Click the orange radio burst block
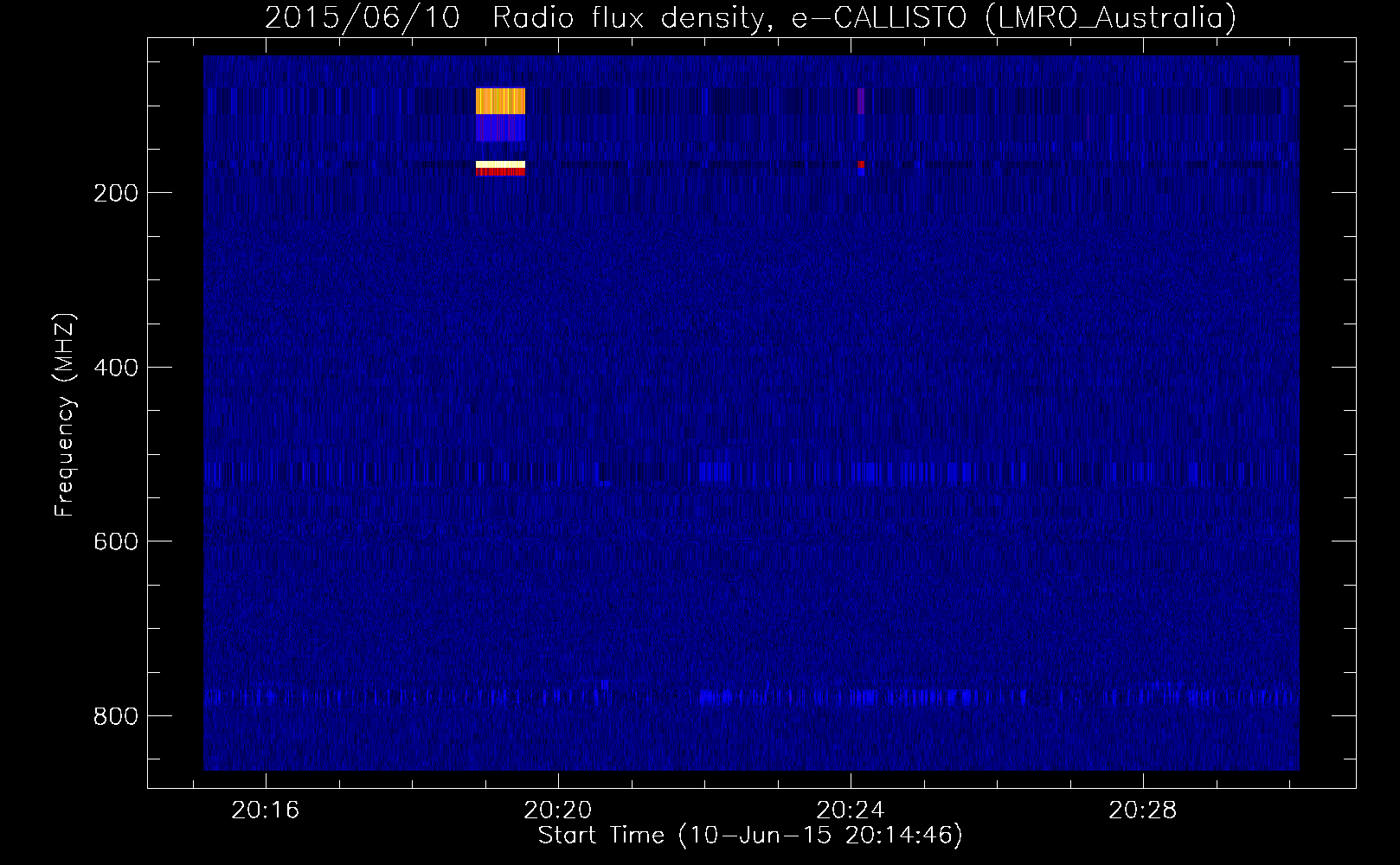The height and width of the screenshot is (865, 1400). [x=500, y=101]
